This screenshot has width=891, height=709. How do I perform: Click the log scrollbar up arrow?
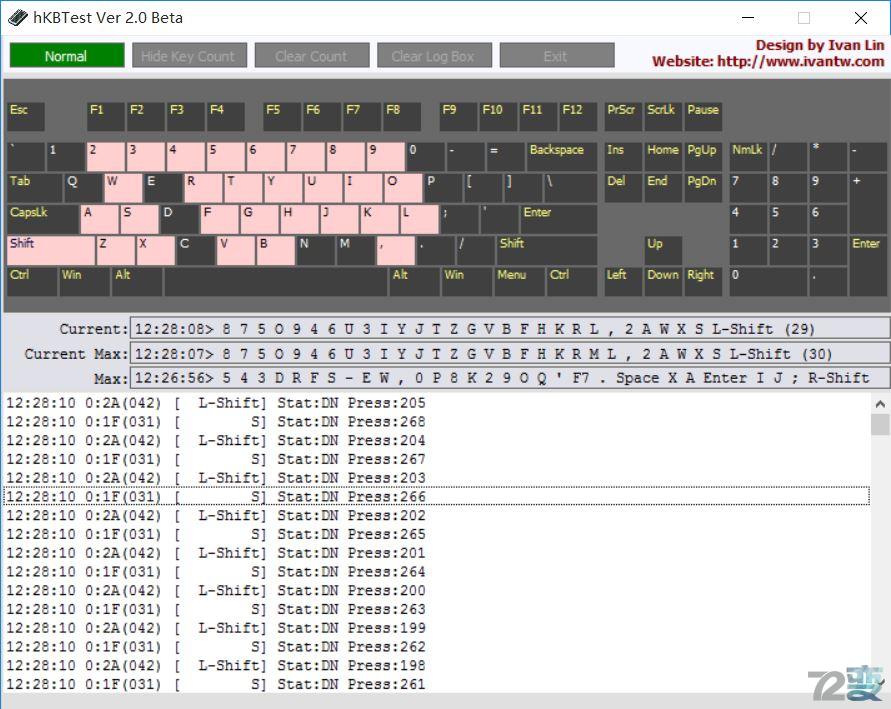880,404
